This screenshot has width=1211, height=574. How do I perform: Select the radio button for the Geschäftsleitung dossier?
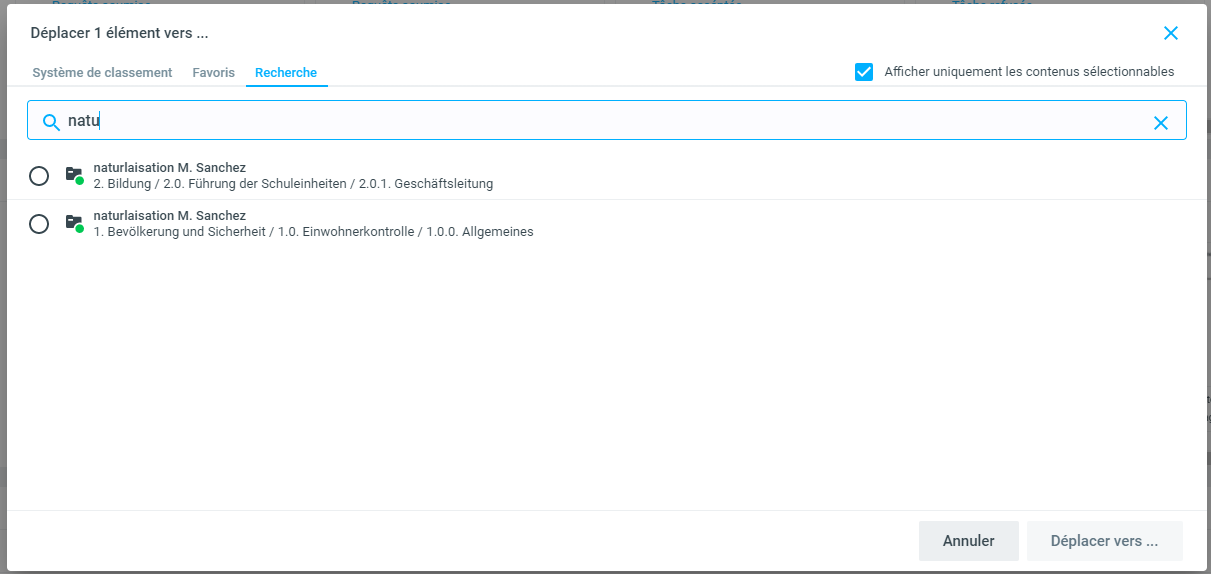click(x=39, y=176)
